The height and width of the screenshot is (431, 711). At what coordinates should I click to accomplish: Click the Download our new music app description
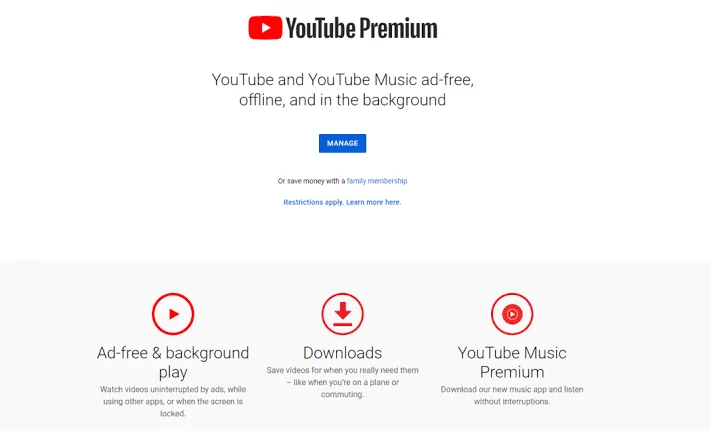[x=512, y=395]
